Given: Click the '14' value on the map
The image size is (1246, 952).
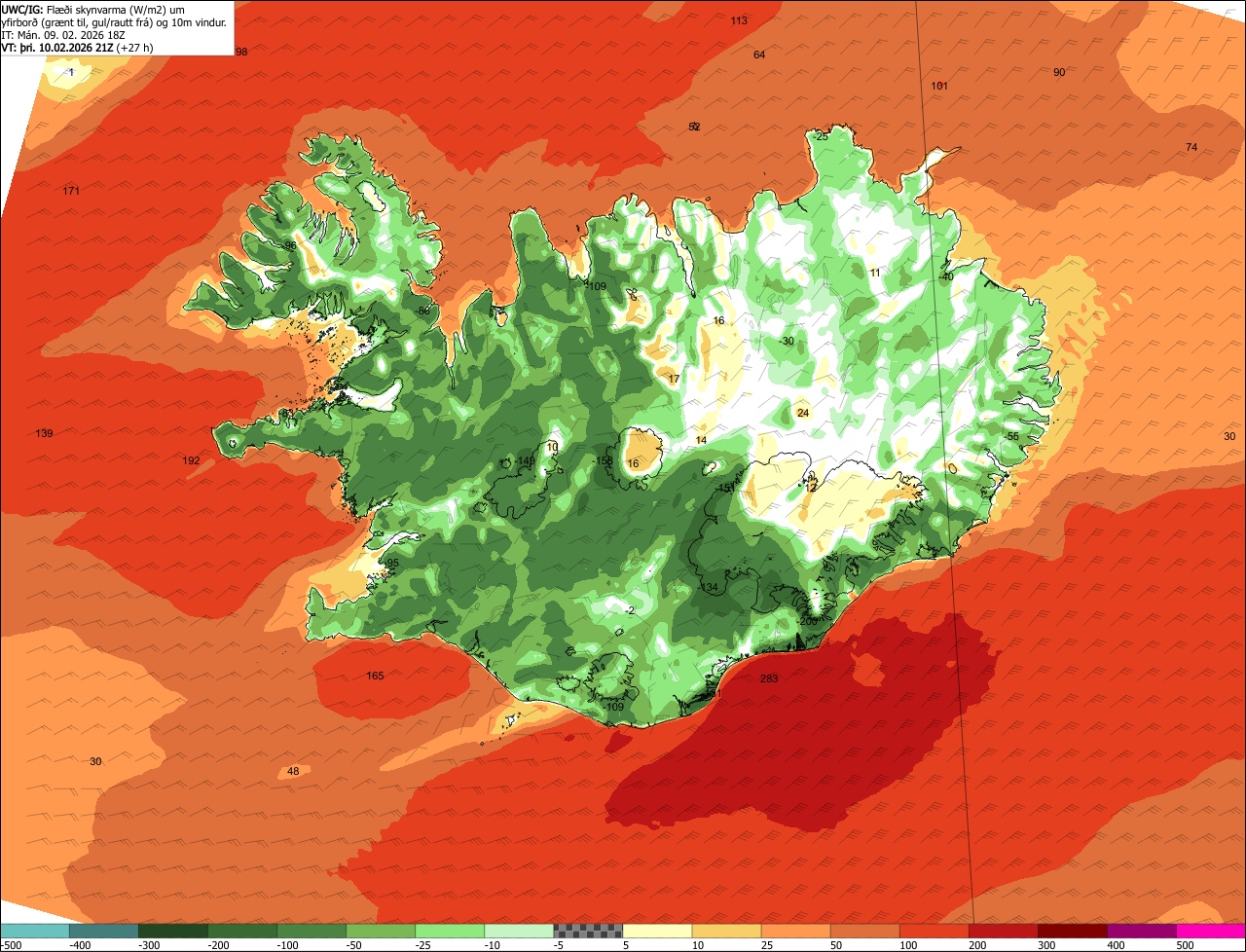Looking at the screenshot, I should coord(701,440).
